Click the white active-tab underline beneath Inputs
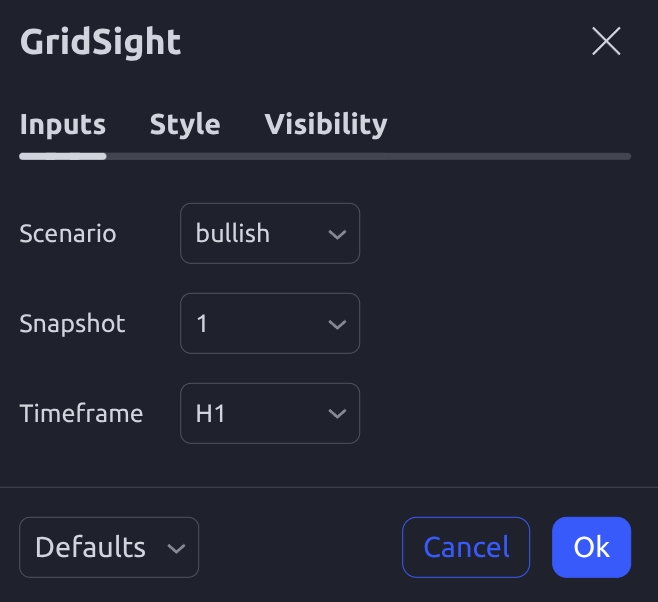This screenshot has height=602, width=658. click(62, 156)
